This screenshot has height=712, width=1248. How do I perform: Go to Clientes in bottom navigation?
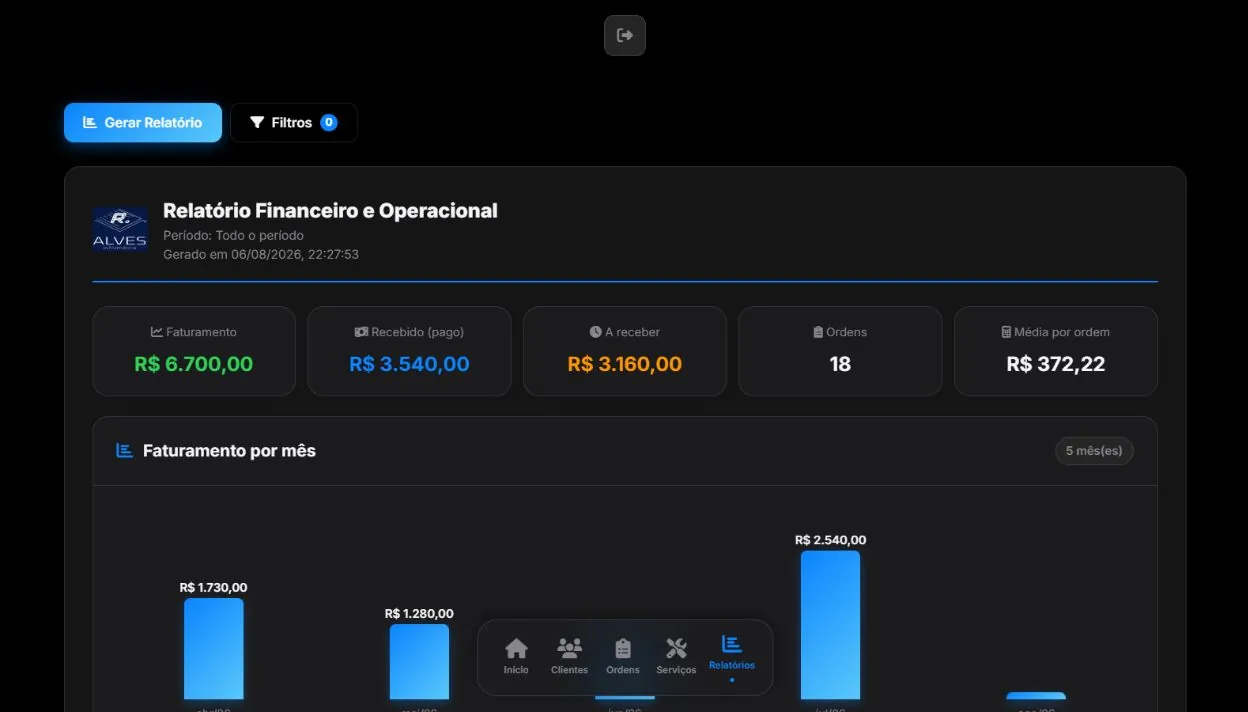tap(569, 656)
